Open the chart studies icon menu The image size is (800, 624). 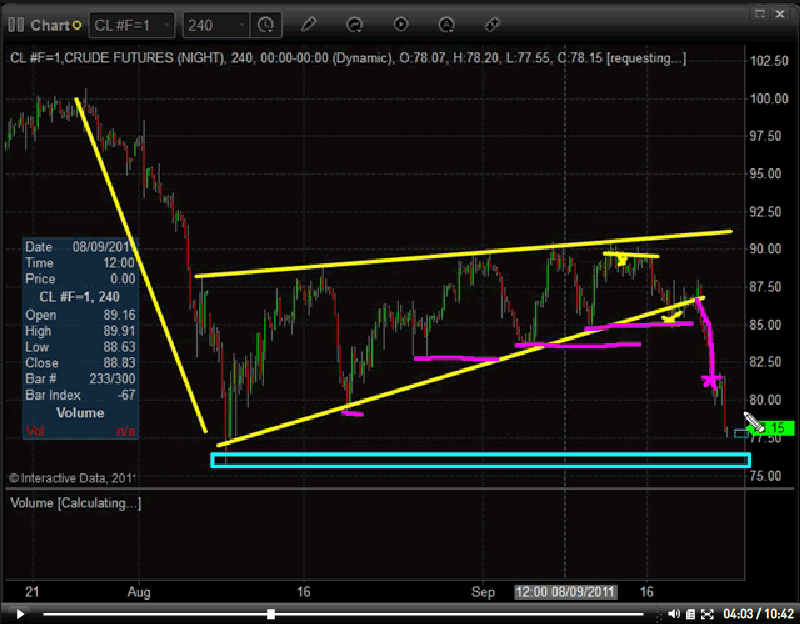tap(354, 24)
